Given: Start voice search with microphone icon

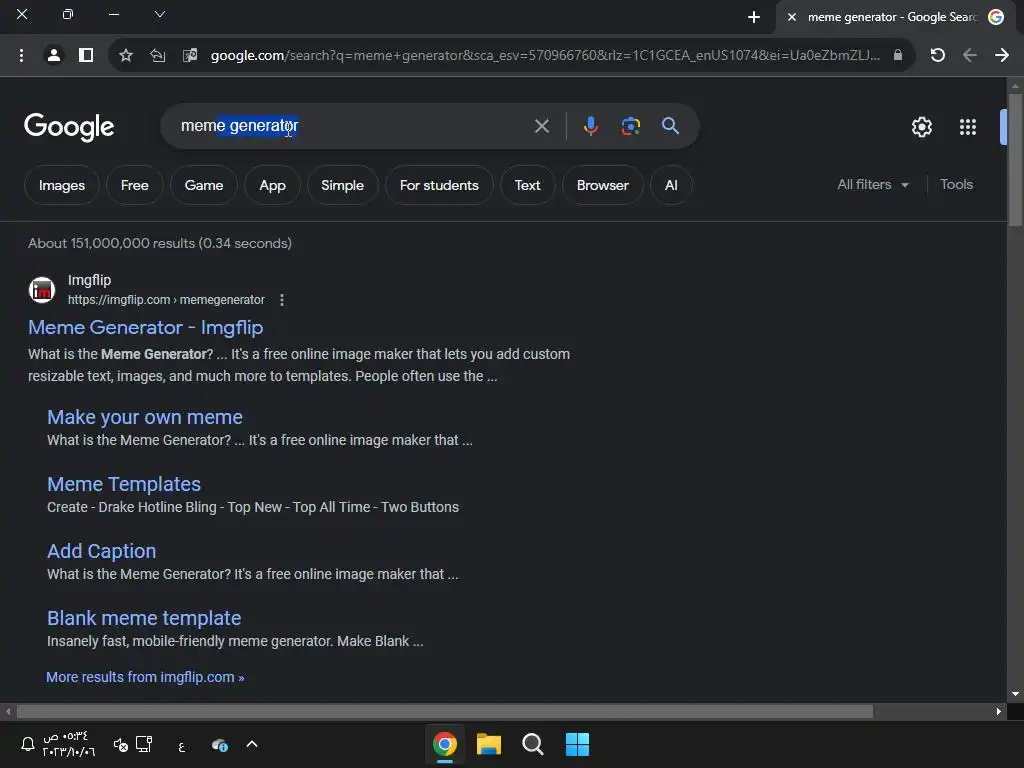Looking at the screenshot, I should click(x=590, y=126).
